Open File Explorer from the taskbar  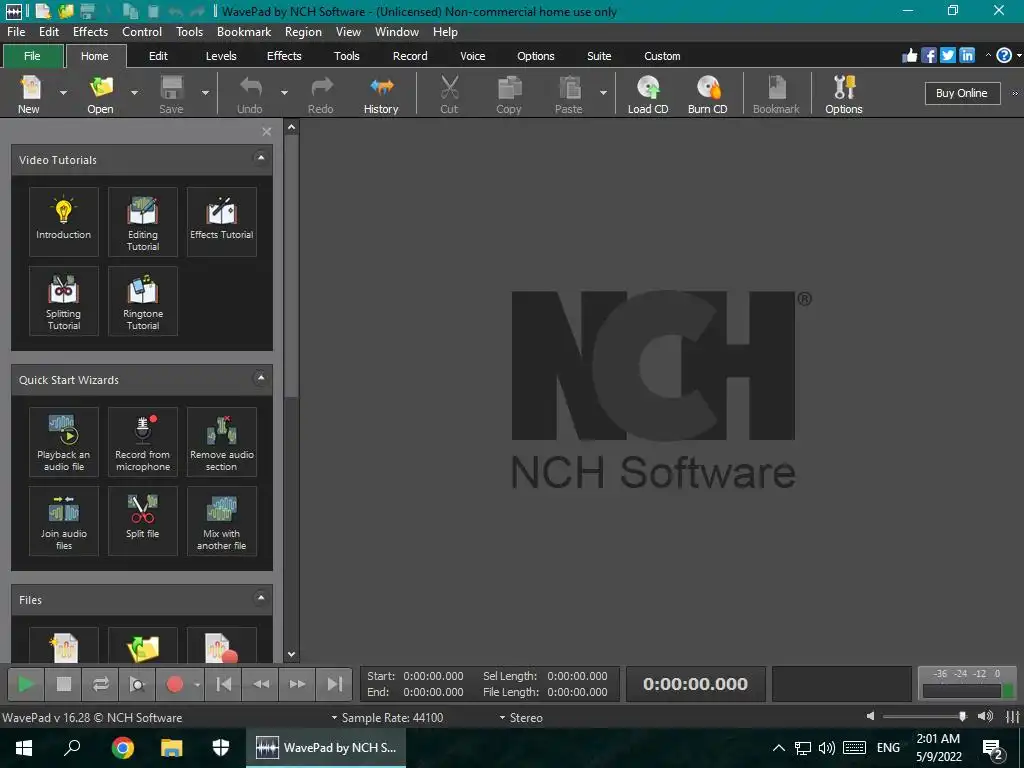point(171,748)
